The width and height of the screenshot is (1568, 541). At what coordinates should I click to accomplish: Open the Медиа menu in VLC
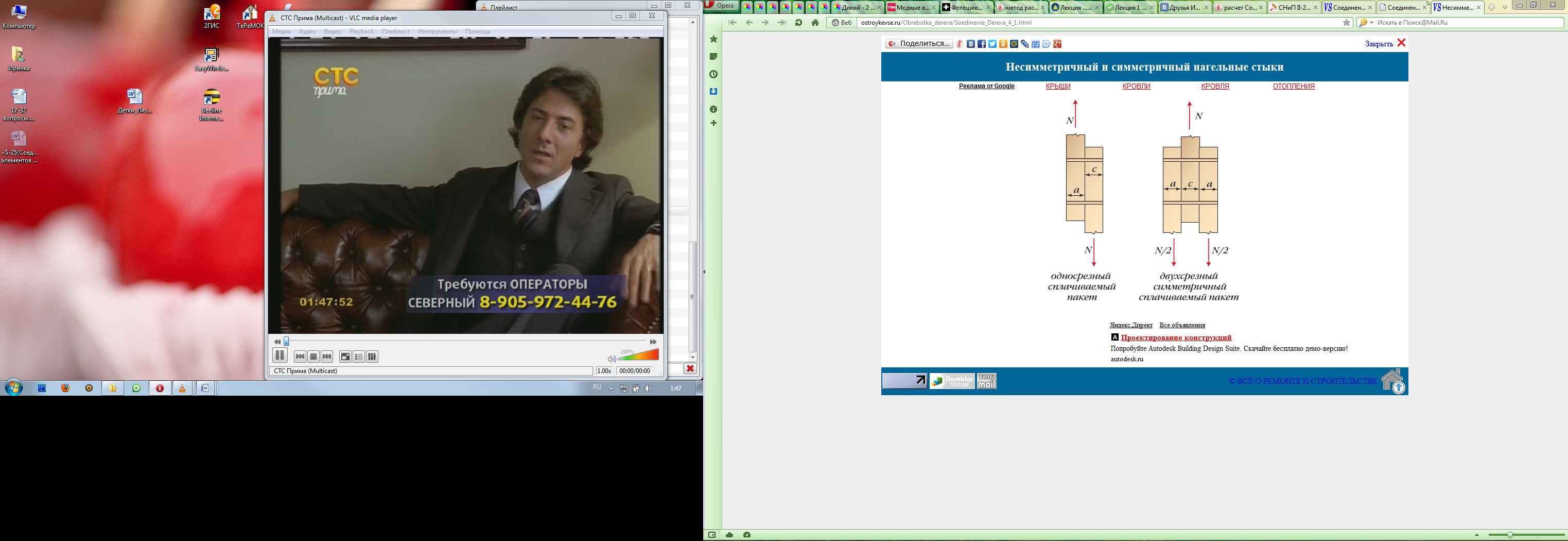[x=281, y=31]
